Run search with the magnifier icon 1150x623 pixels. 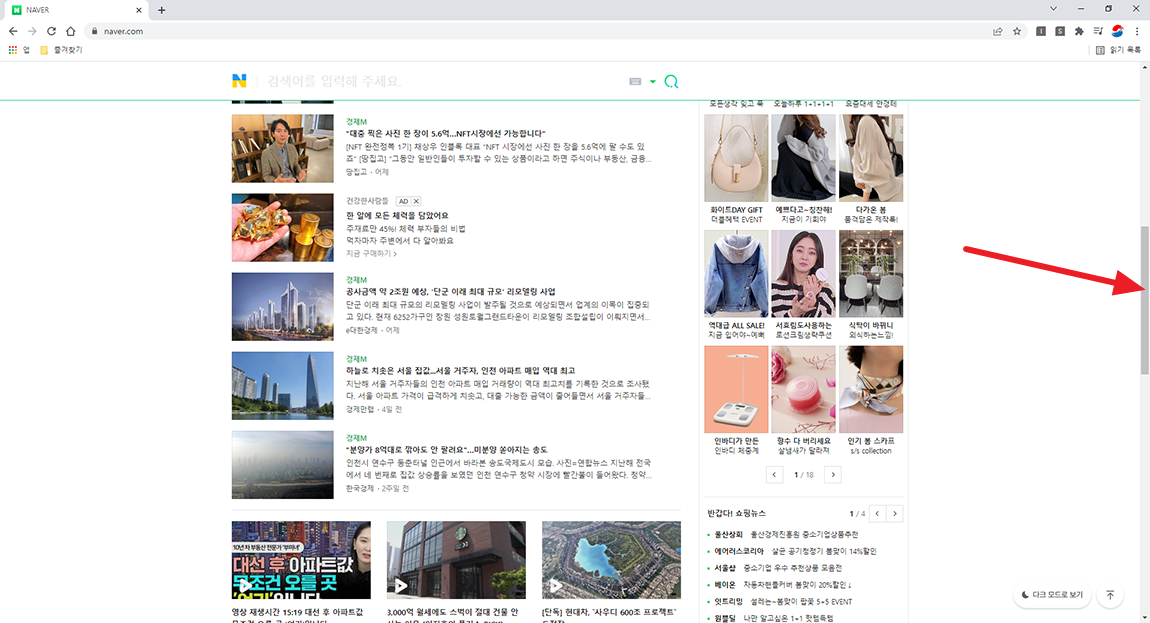[x=671, y=81]
